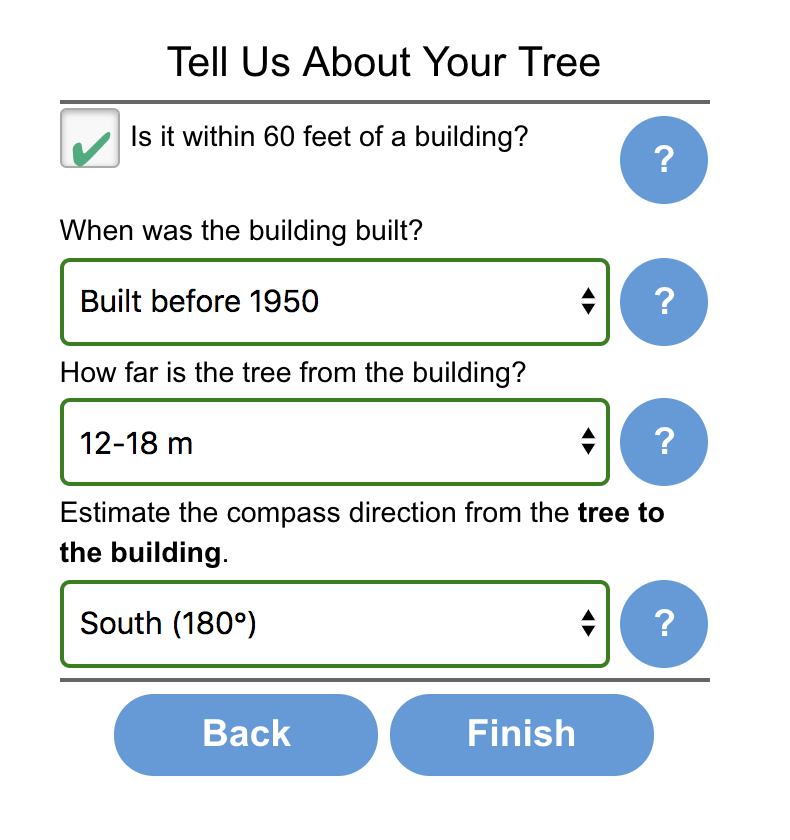Image resolution: width=790 pixels, height=840 pixels.
Task: Uncheck the within 60 feet checkbox
Action: (89, 138)
